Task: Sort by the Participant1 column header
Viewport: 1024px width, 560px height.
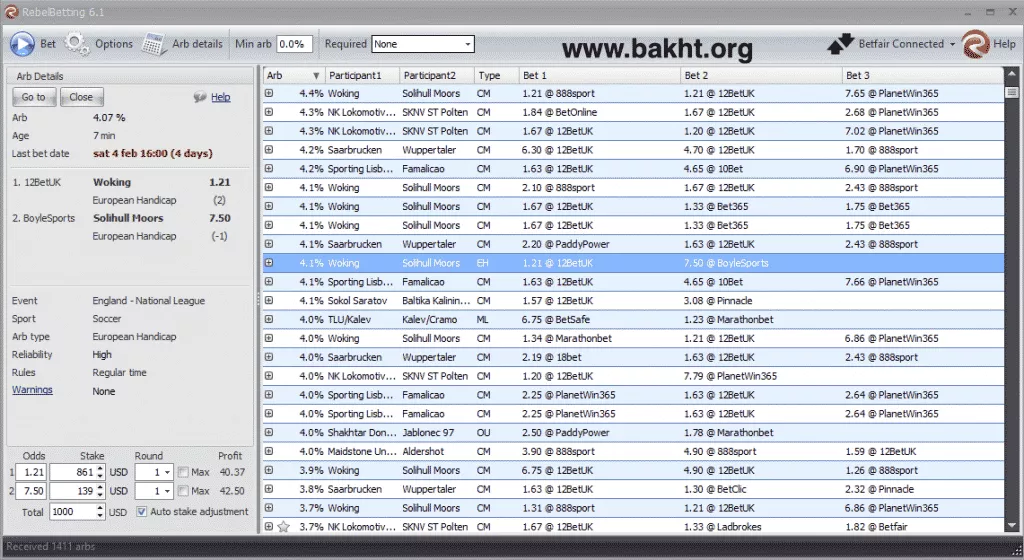Action: pyautogui.click(x=362, y=75)
